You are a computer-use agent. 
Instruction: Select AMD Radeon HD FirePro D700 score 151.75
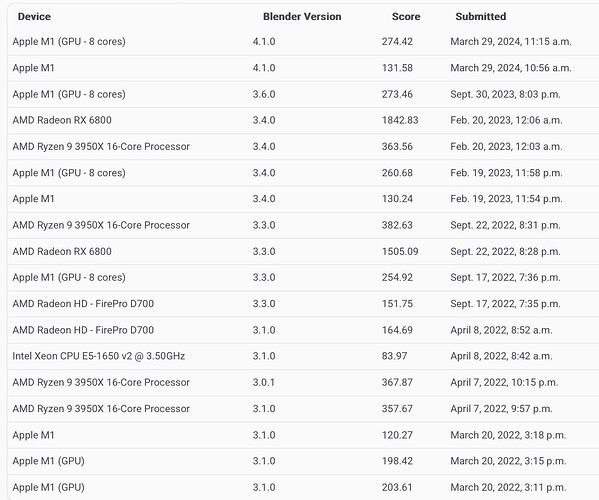point(303,304)
